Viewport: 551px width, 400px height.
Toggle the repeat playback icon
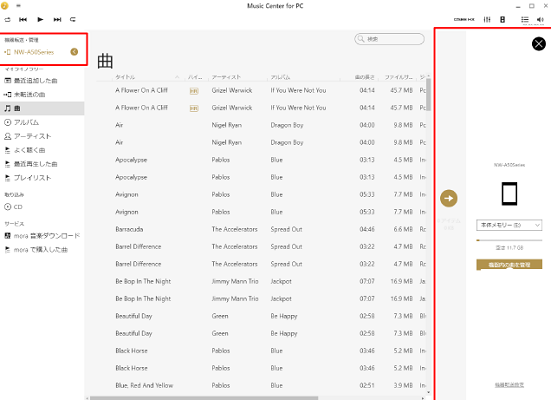tap(73, 19)
